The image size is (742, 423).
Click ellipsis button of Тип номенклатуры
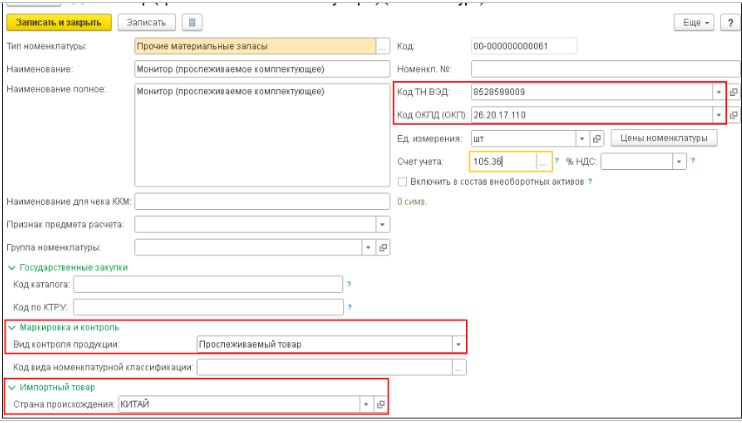(x=382, y=46)
